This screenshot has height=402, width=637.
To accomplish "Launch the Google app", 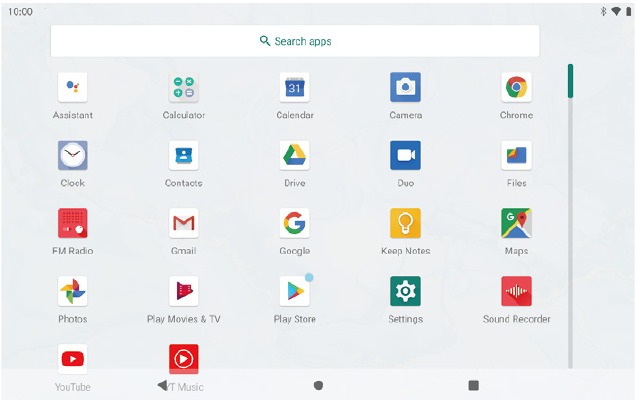I will (295, 223).
